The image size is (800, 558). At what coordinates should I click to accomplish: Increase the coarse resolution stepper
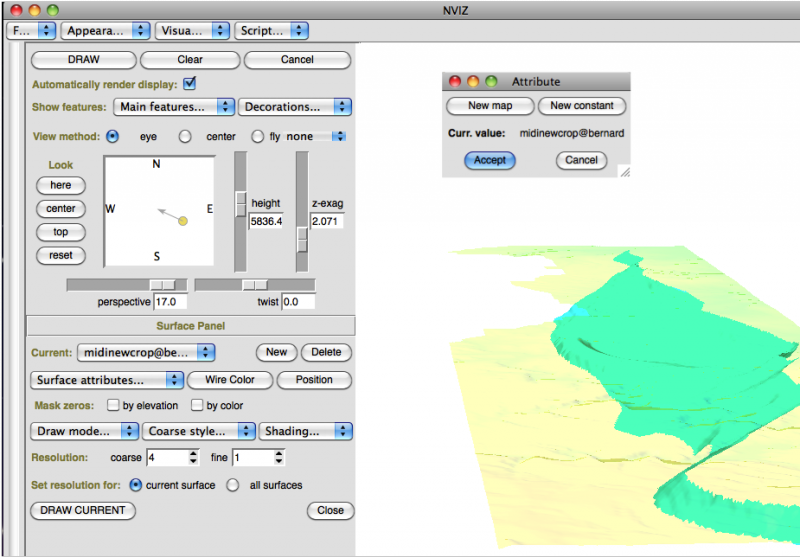[x=194, y=453]
